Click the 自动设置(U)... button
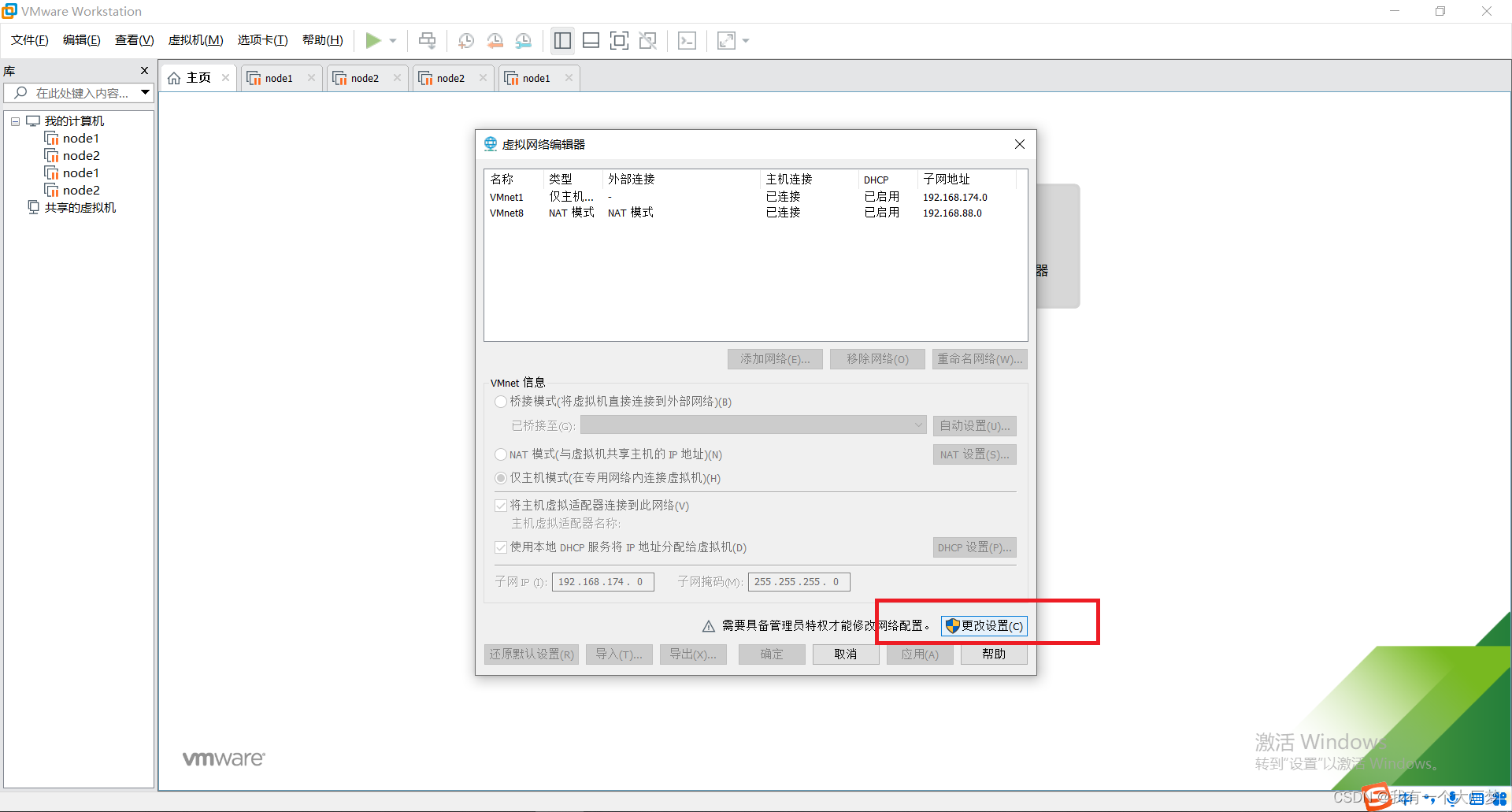 click(x=975, y=426)
